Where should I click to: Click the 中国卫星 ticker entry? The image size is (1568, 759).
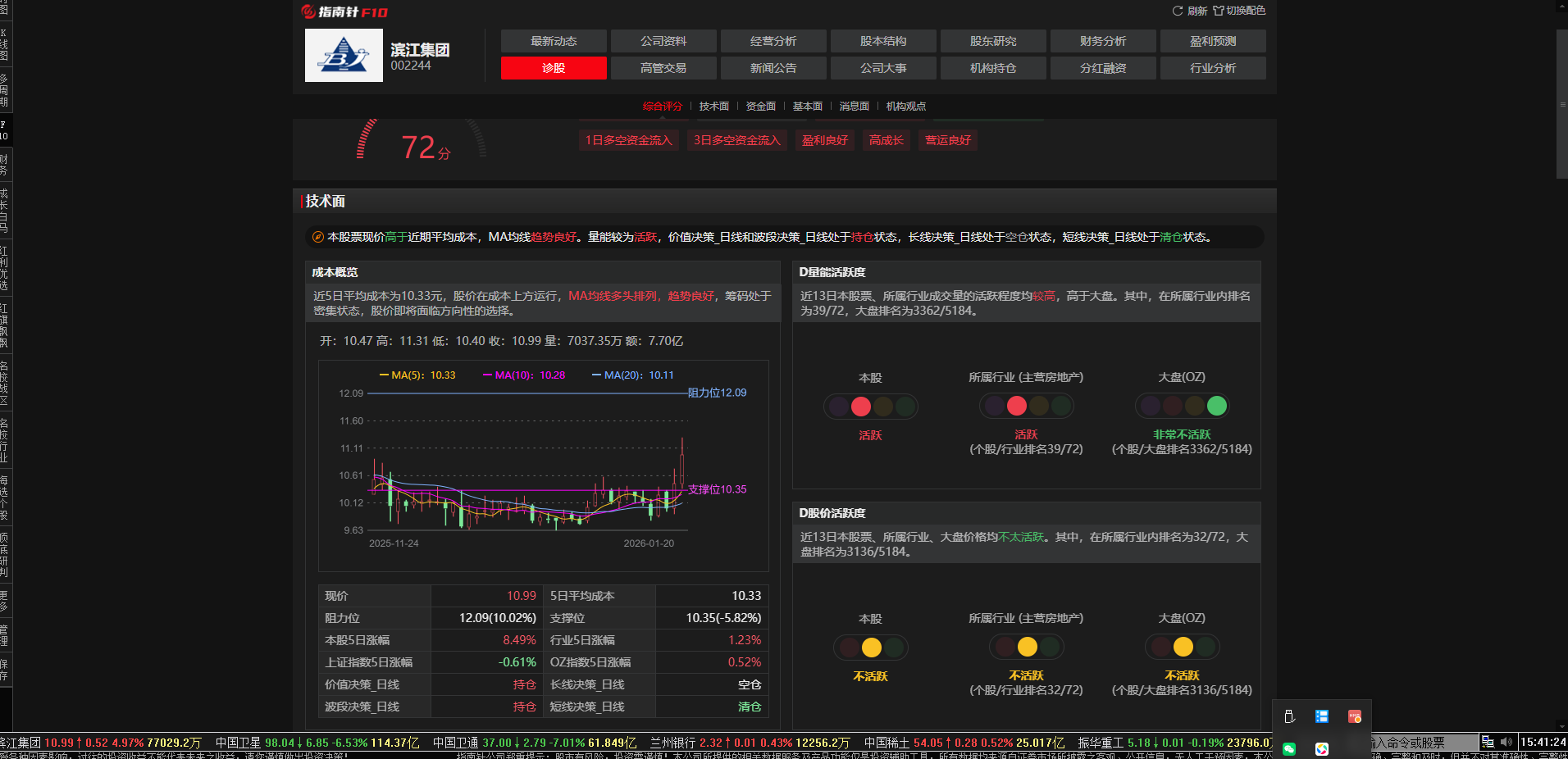[317, 743]
